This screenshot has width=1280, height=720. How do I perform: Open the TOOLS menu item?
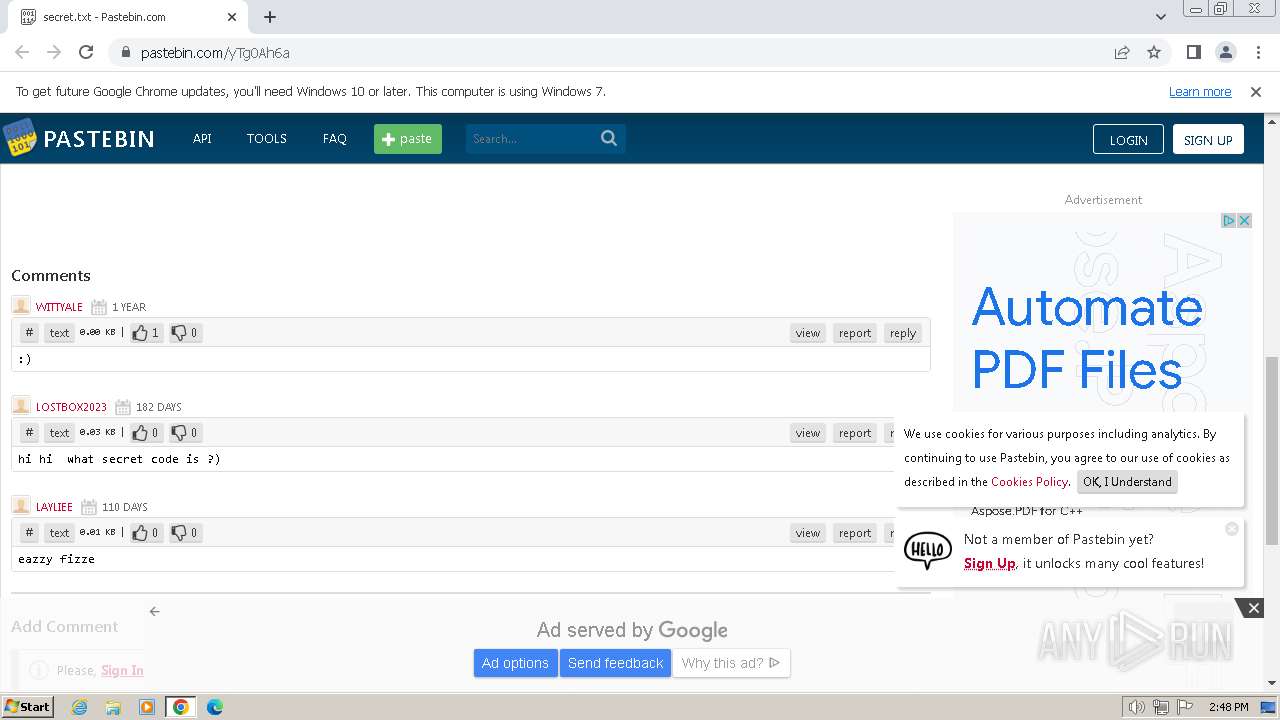(x=267, y=139)
